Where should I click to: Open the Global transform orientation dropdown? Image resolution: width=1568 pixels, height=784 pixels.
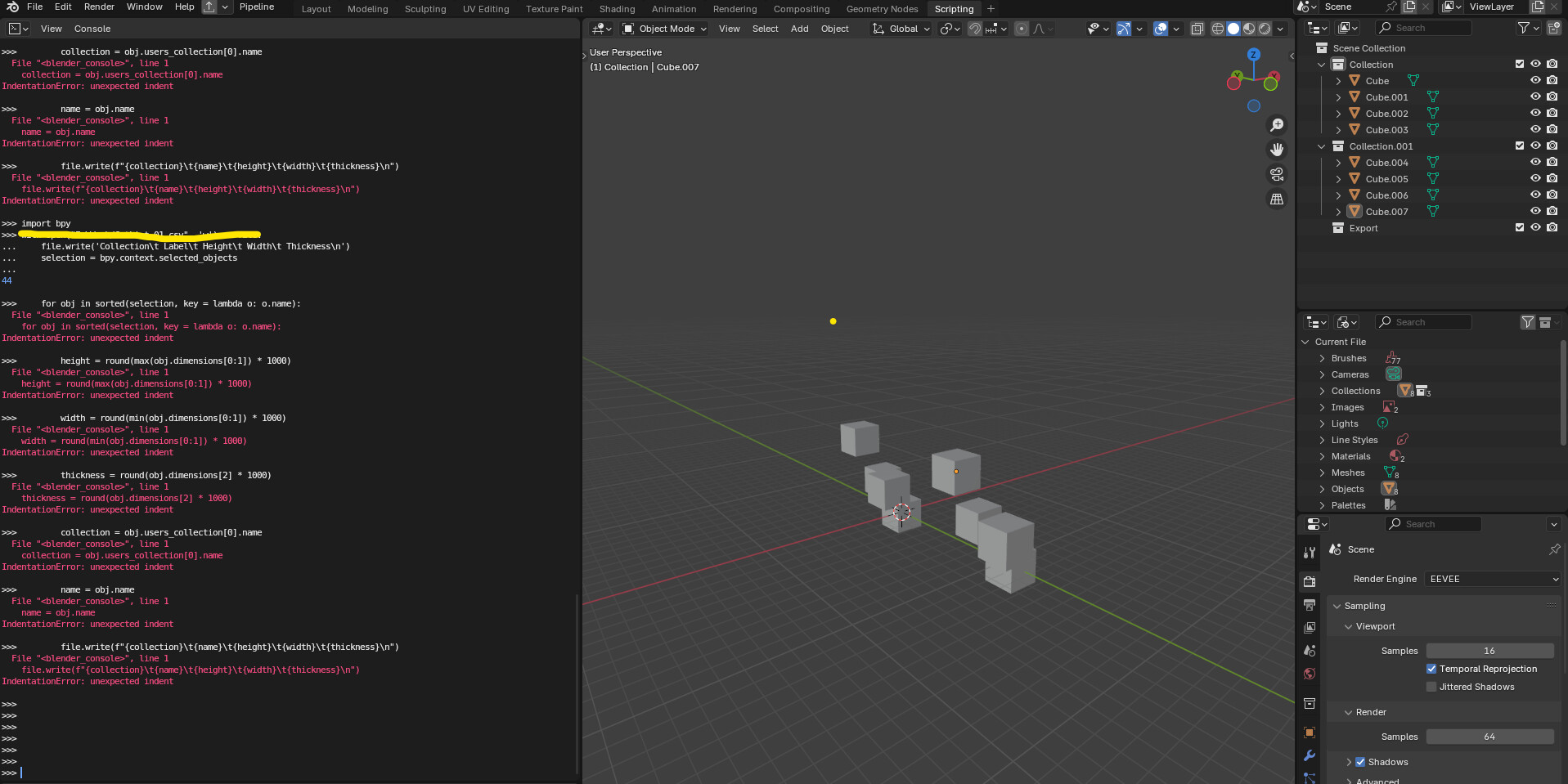[901, 29]
